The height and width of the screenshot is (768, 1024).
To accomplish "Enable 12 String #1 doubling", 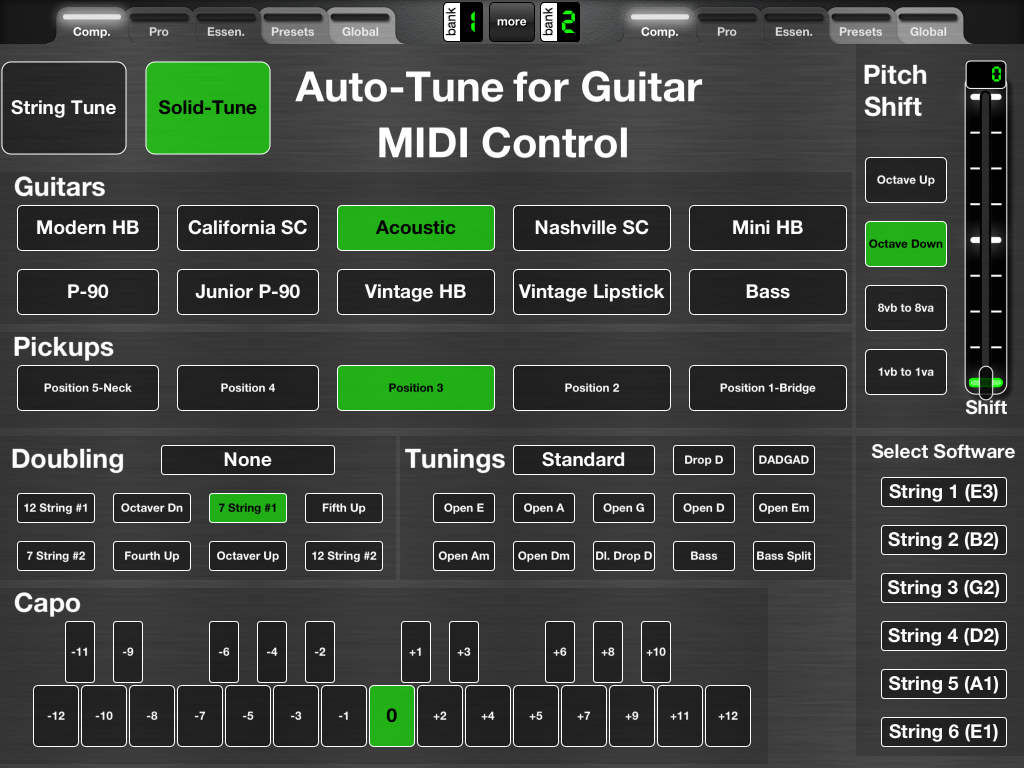I will [56, 508].
